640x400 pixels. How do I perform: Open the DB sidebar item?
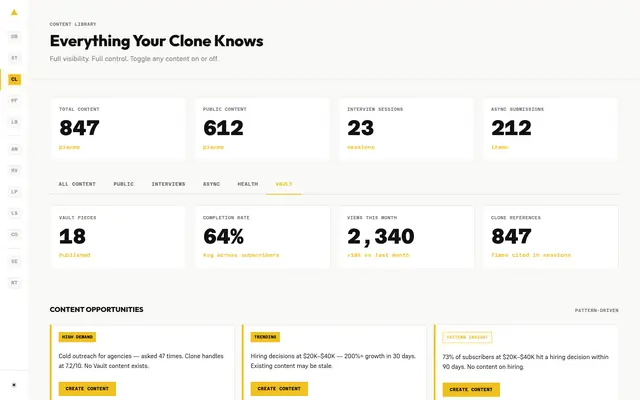(14, 37)
